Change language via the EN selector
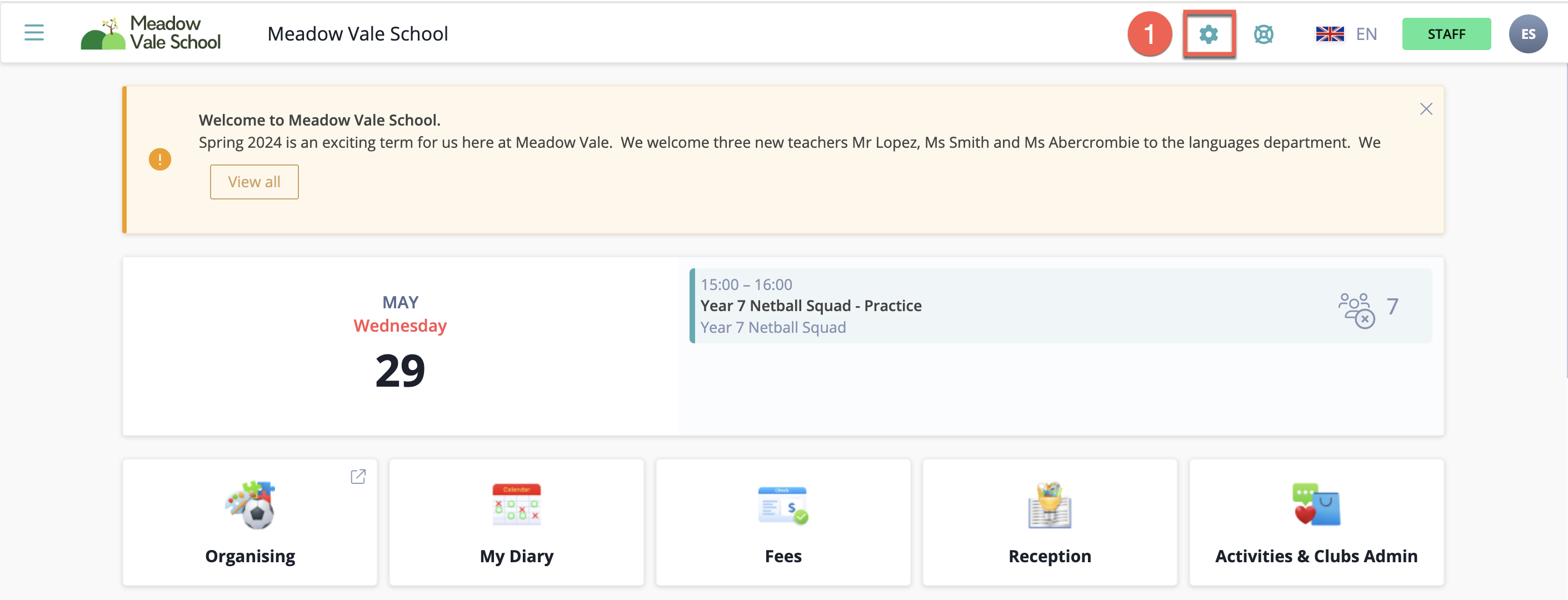 click(x=1366, y=34)
